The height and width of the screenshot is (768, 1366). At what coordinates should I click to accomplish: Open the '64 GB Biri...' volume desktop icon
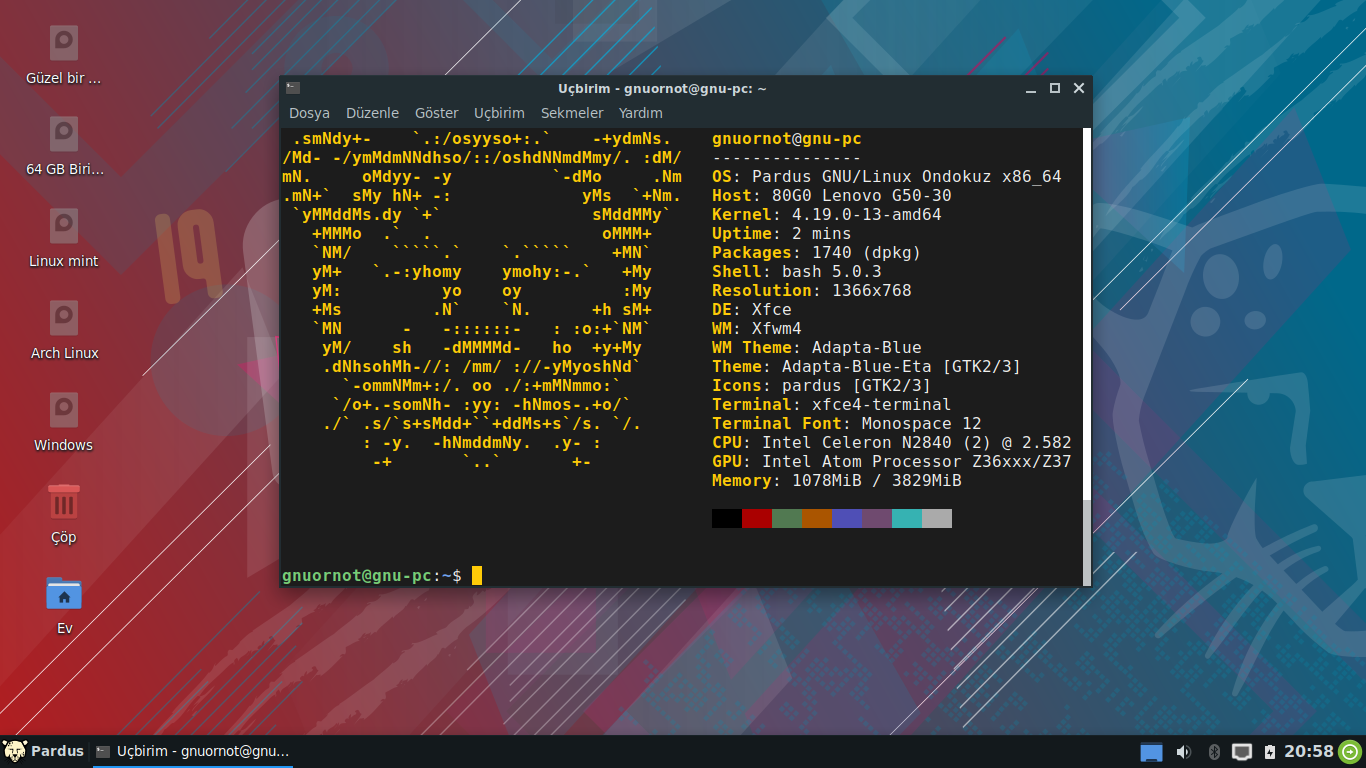coord(64,133)
